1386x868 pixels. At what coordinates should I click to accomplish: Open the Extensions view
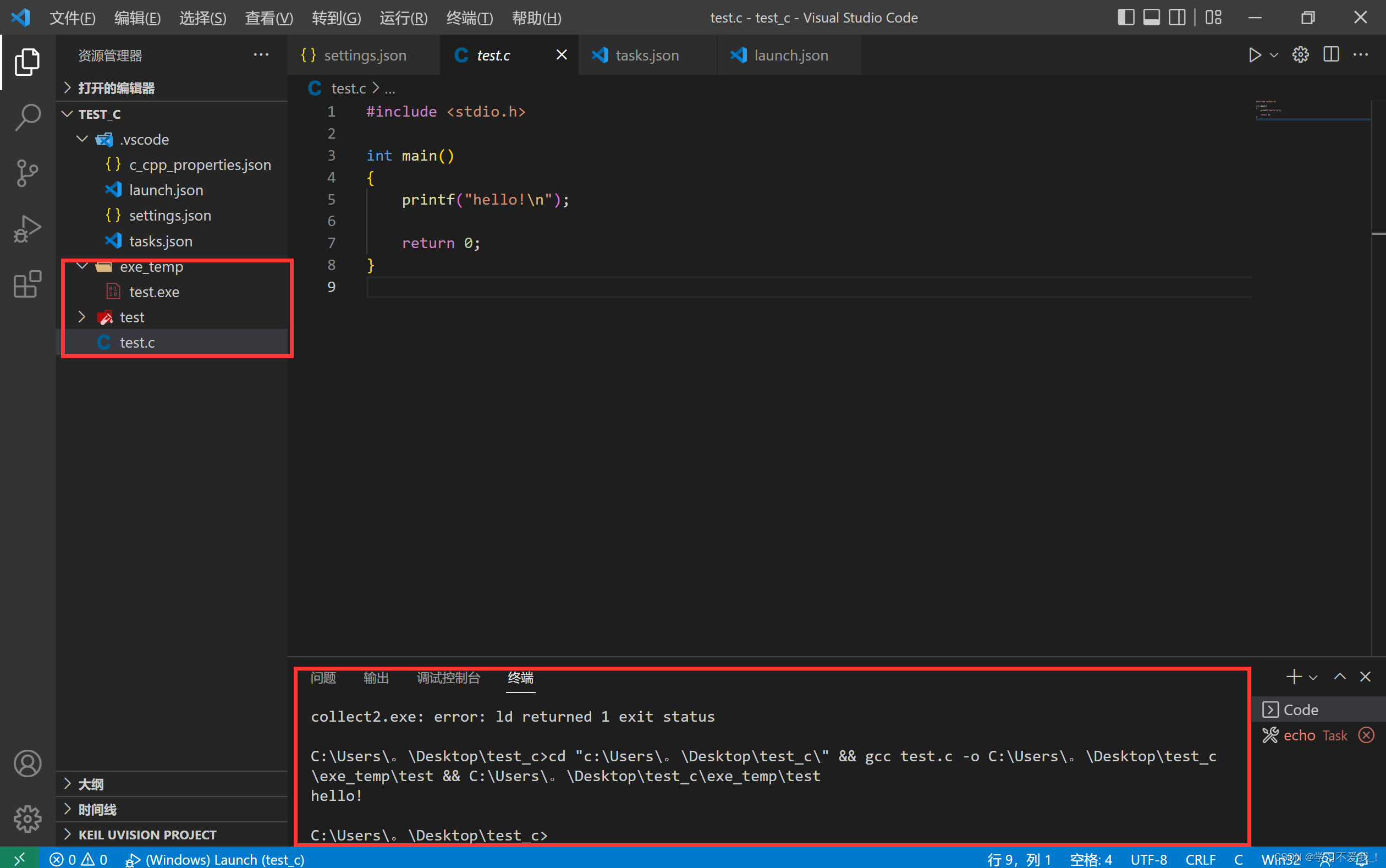click(x=27, y=284)
